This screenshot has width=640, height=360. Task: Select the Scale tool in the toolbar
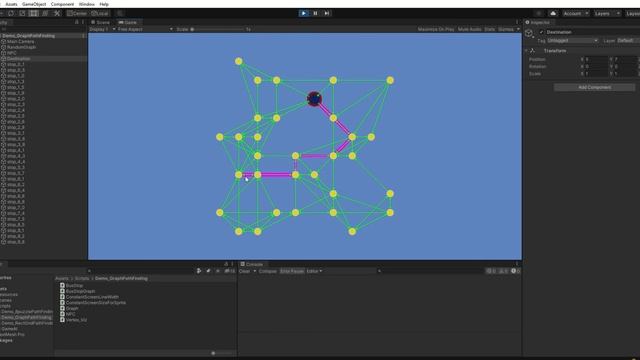(x=22, y=13)
